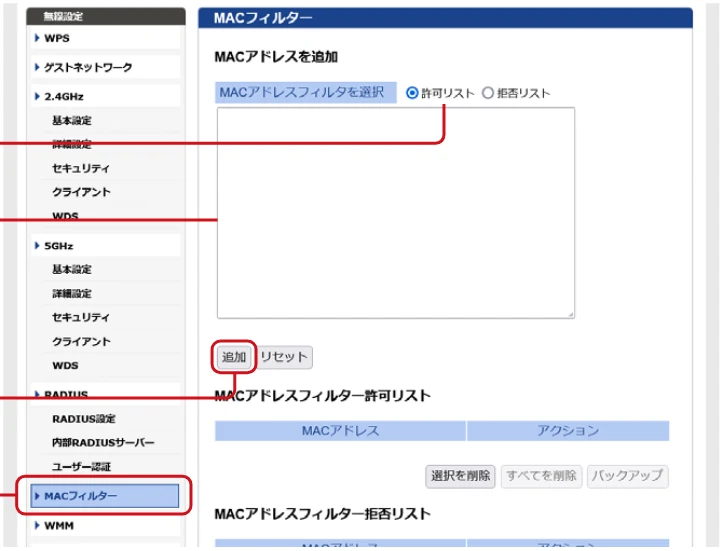Click inside the MAC address text area
The width and height of the screenshot is (723, 551).
point(396,213)
